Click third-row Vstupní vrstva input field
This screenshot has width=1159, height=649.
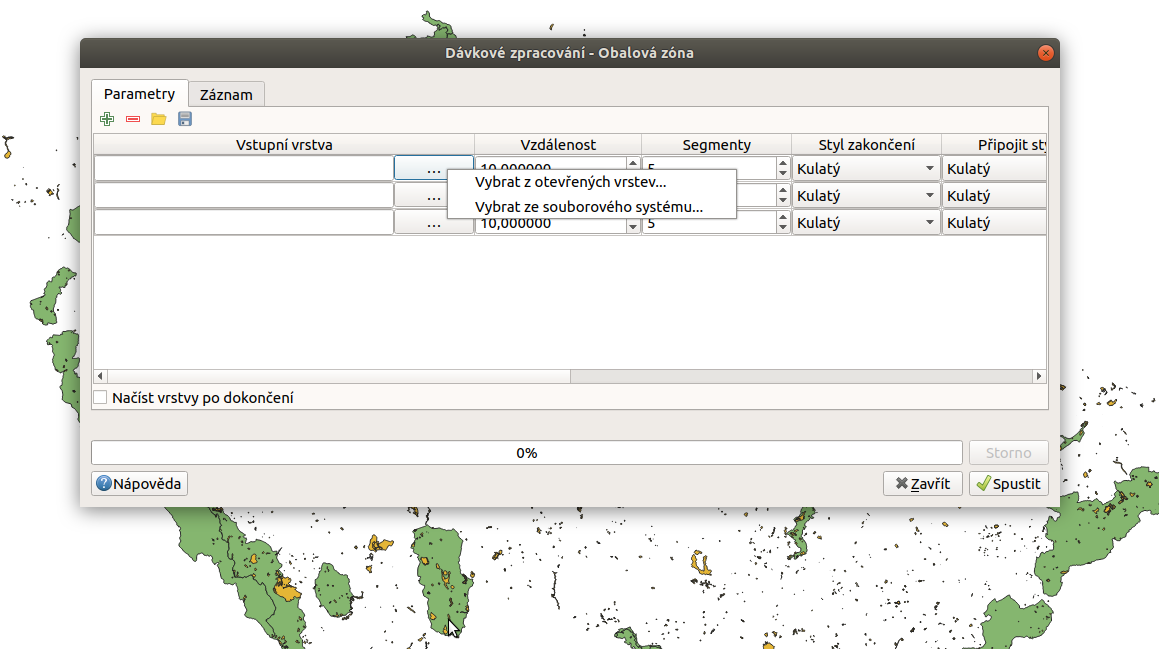(244, 222)
